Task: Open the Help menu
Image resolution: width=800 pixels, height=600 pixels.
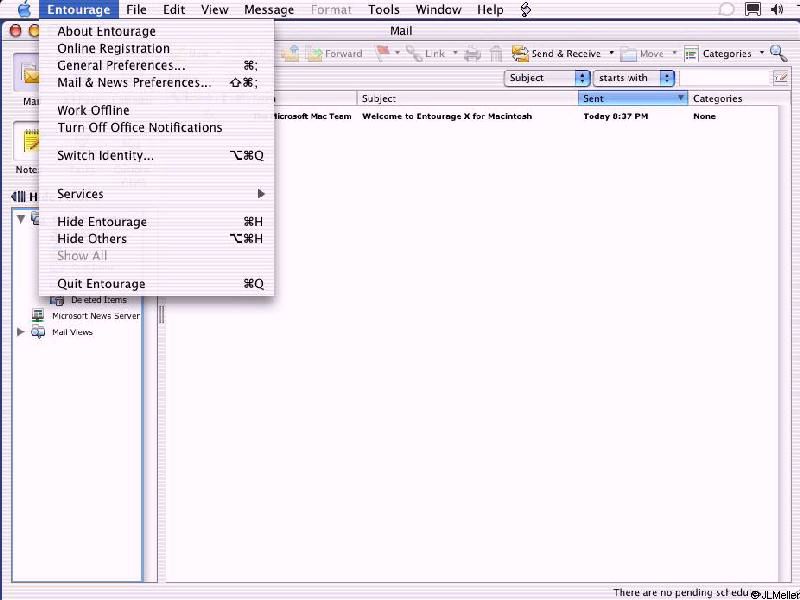Action: [490, 9]
